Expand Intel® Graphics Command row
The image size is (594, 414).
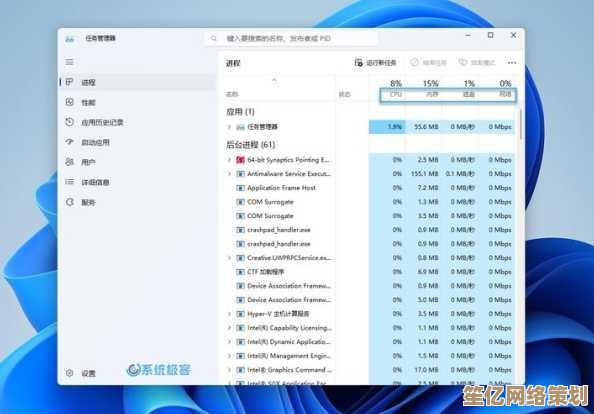229,370
